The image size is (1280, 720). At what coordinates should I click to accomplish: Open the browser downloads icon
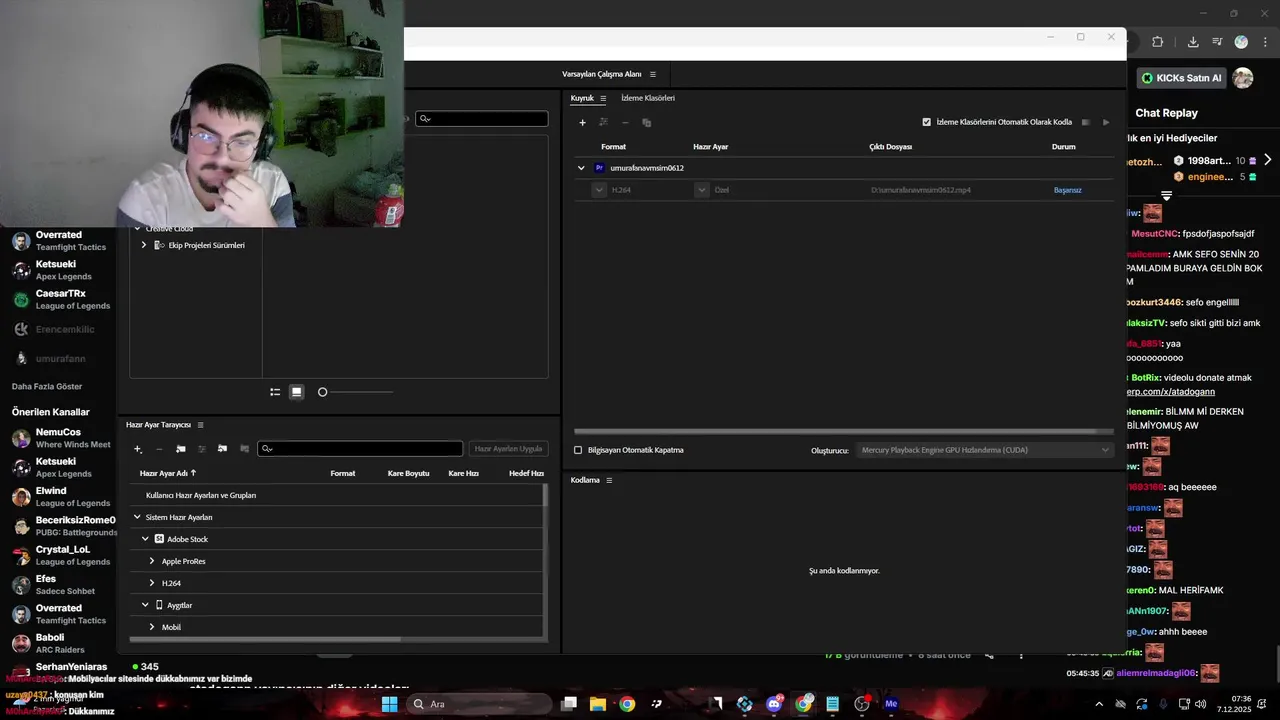(x=1193, y=42)
